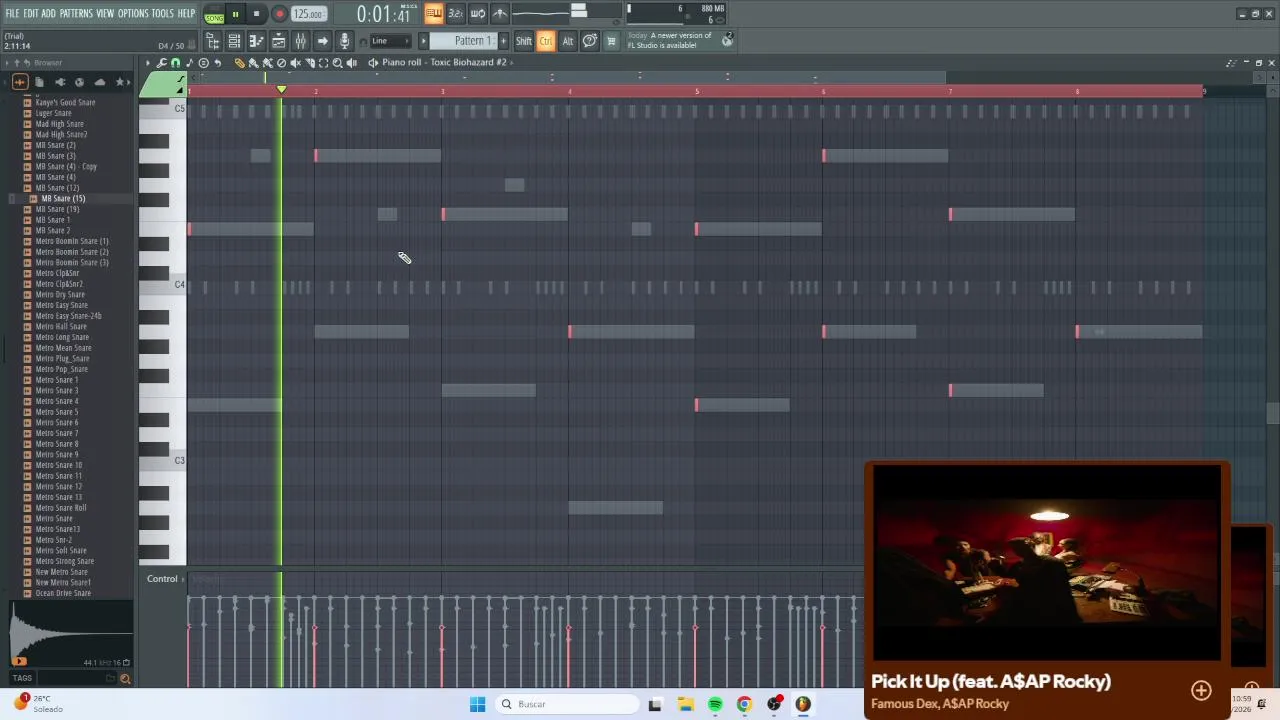
Task: Select the browser starred favorites tab icon
Action: 121,82
